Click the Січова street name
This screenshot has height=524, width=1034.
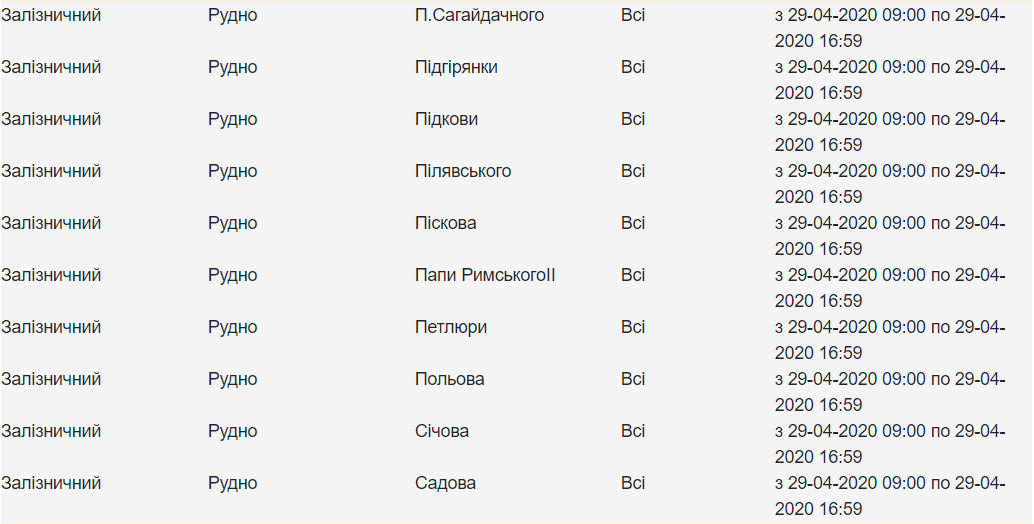pos(442,432)
